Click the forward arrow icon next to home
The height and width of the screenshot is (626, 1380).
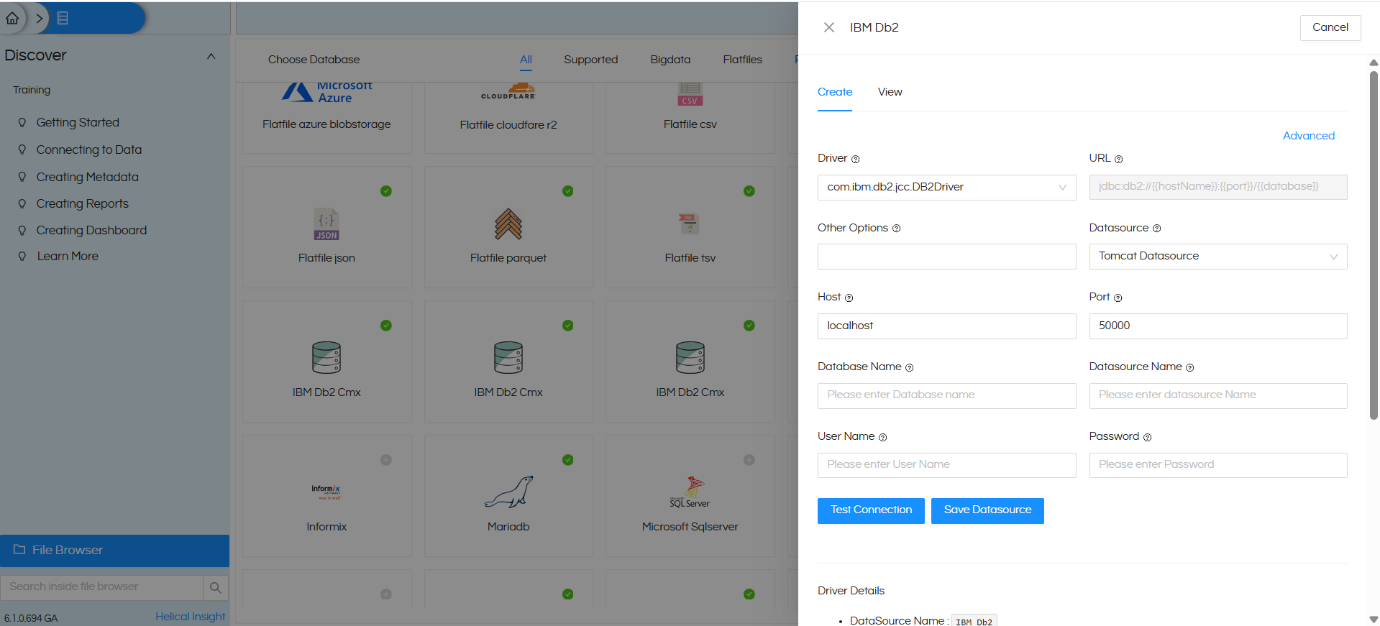(x=37, y=17)
